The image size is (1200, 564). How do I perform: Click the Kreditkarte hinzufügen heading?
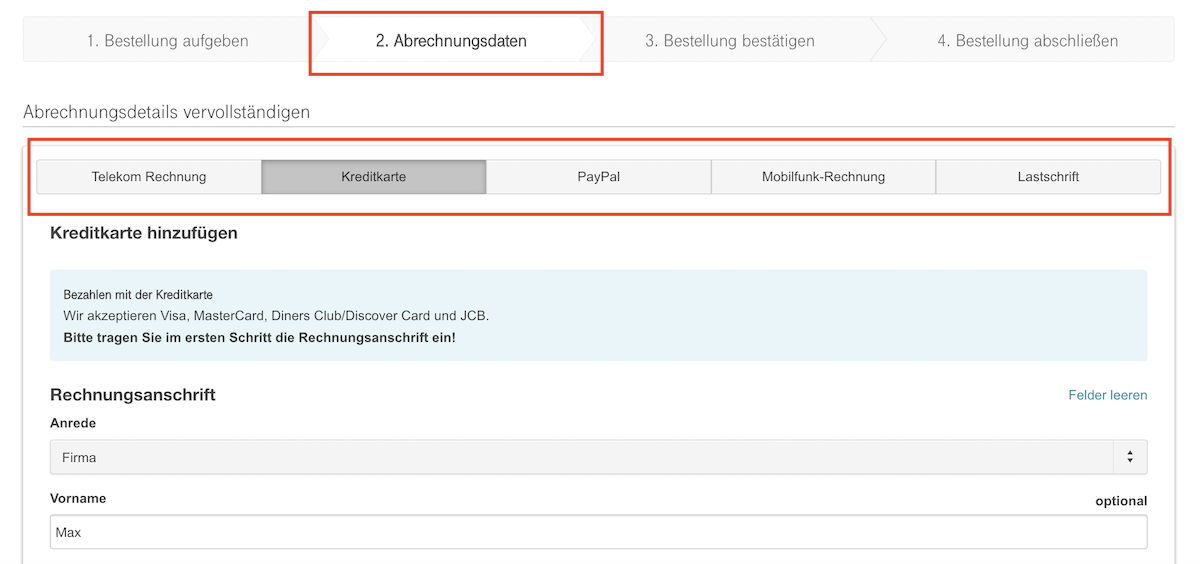(144, 233)
